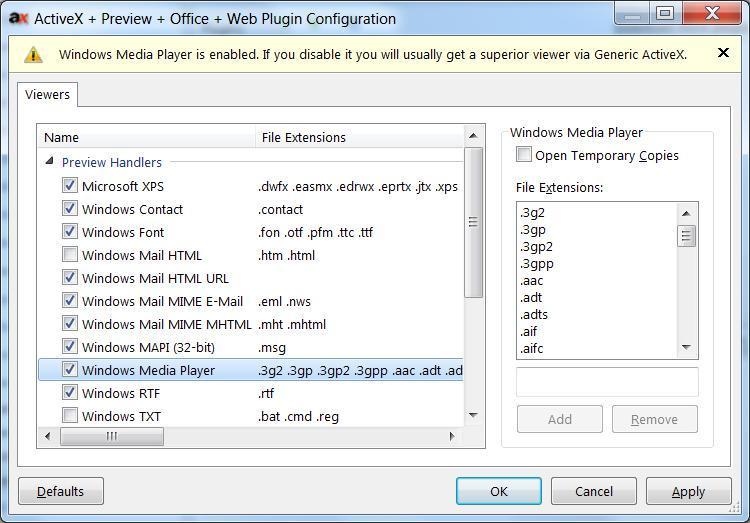
Task: Select the Viewers tab
Action: click(47, 95)
